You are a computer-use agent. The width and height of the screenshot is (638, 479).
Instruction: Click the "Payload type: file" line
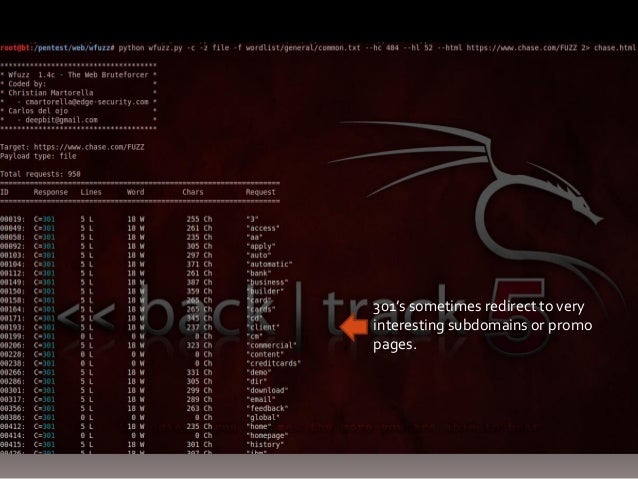coord(38,156)
